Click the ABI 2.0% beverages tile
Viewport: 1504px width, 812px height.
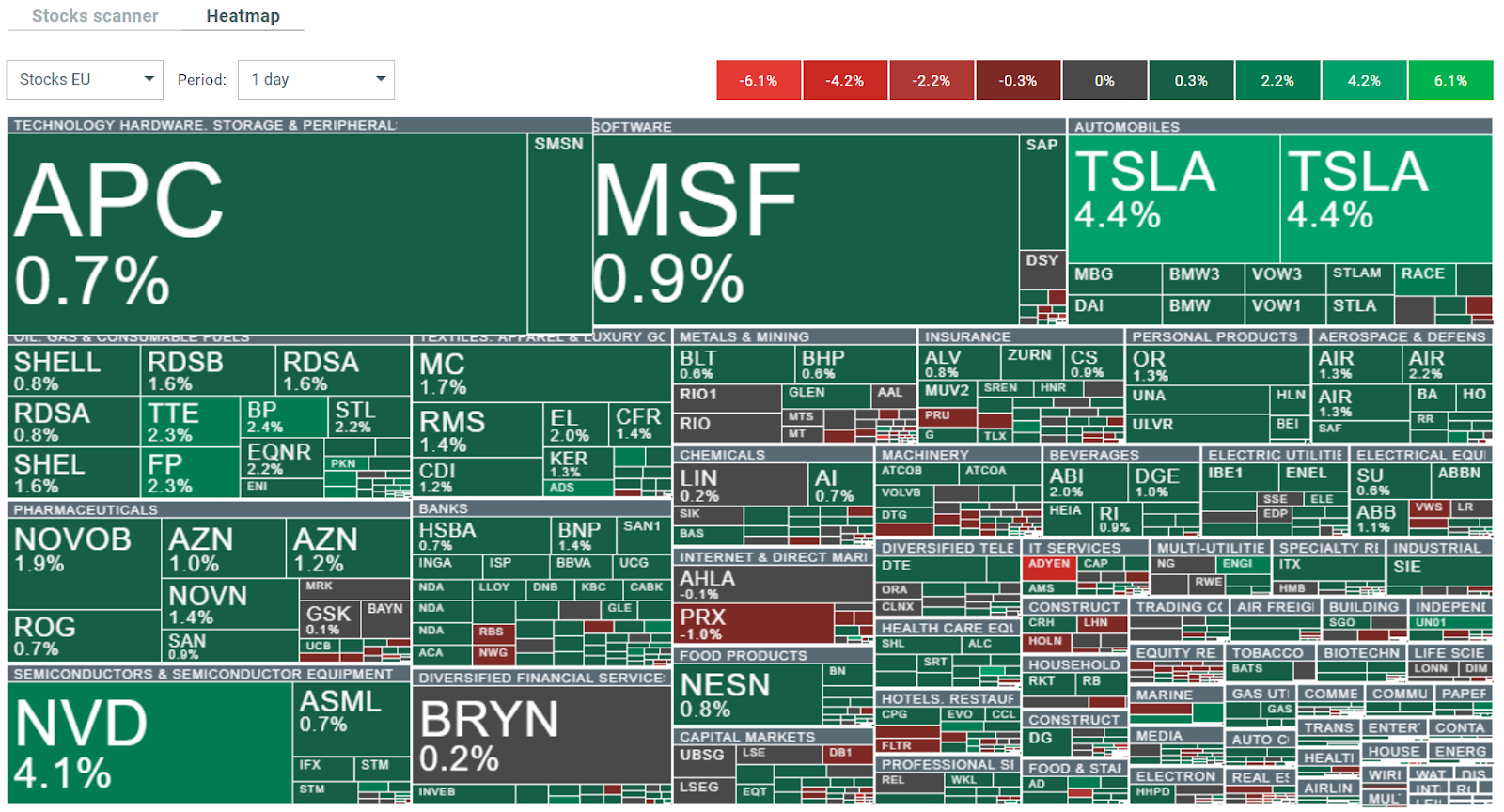point(1085,483)
